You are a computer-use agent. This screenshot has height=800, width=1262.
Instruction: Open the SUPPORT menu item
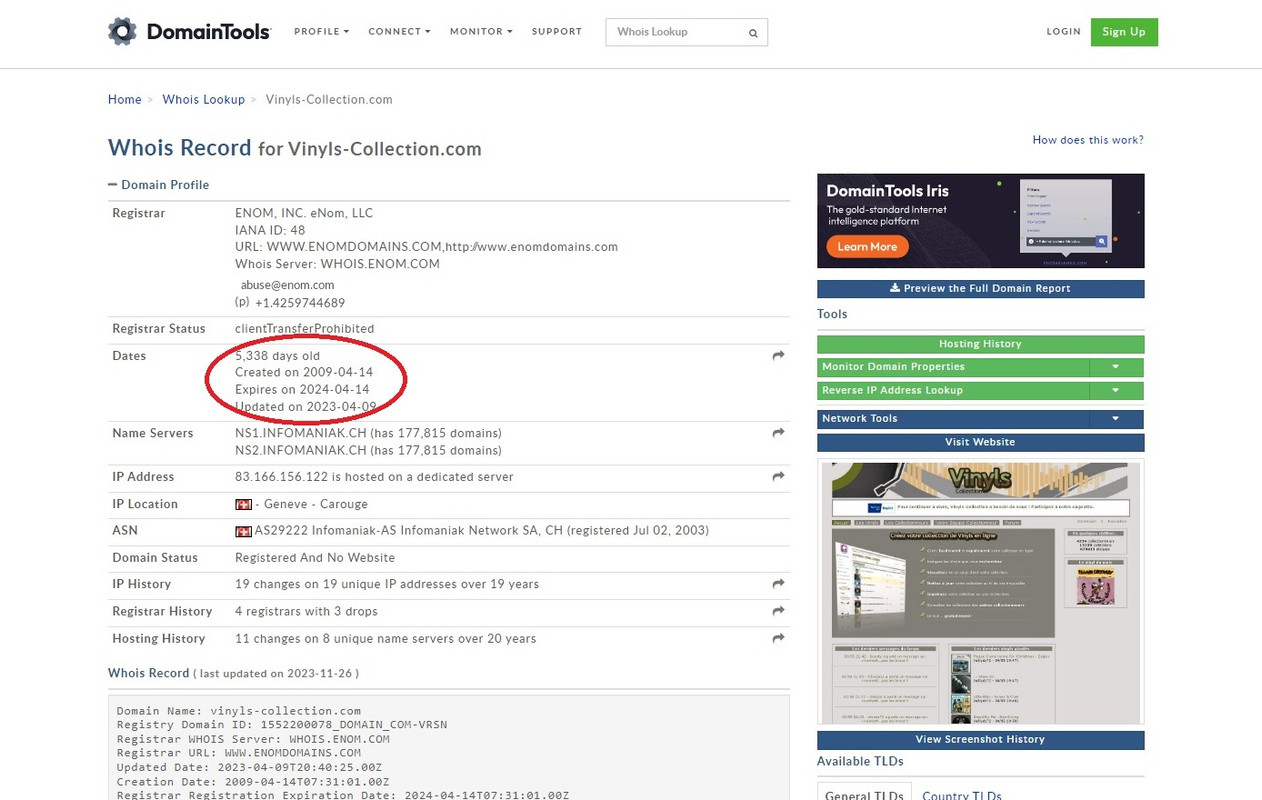tap(557, 32)
